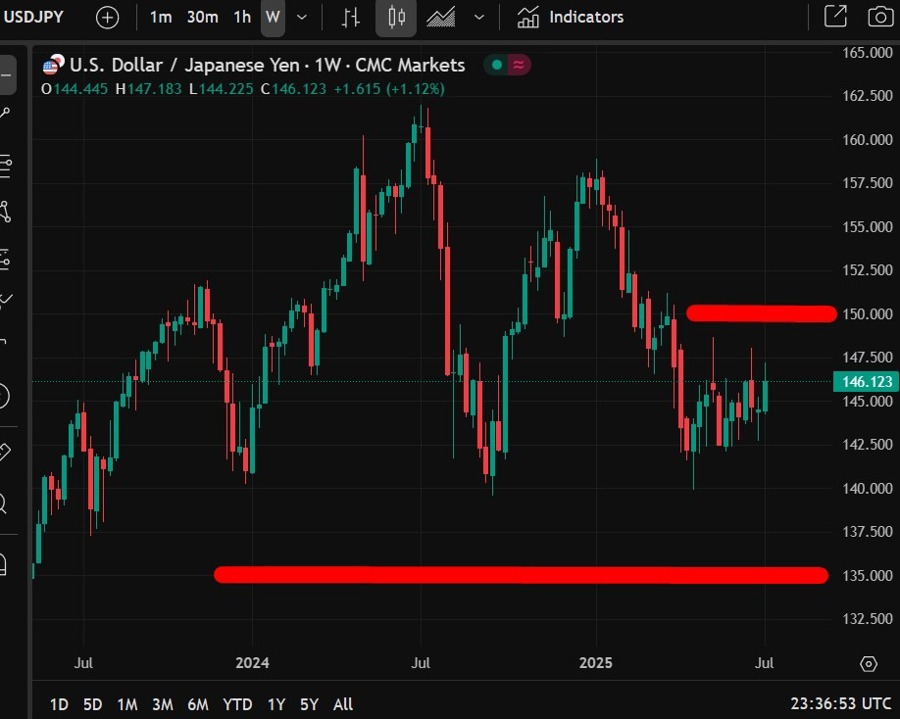Click the add symbol plus icon
The height and width of the screenshot is (719, 900).
point(107,18)
